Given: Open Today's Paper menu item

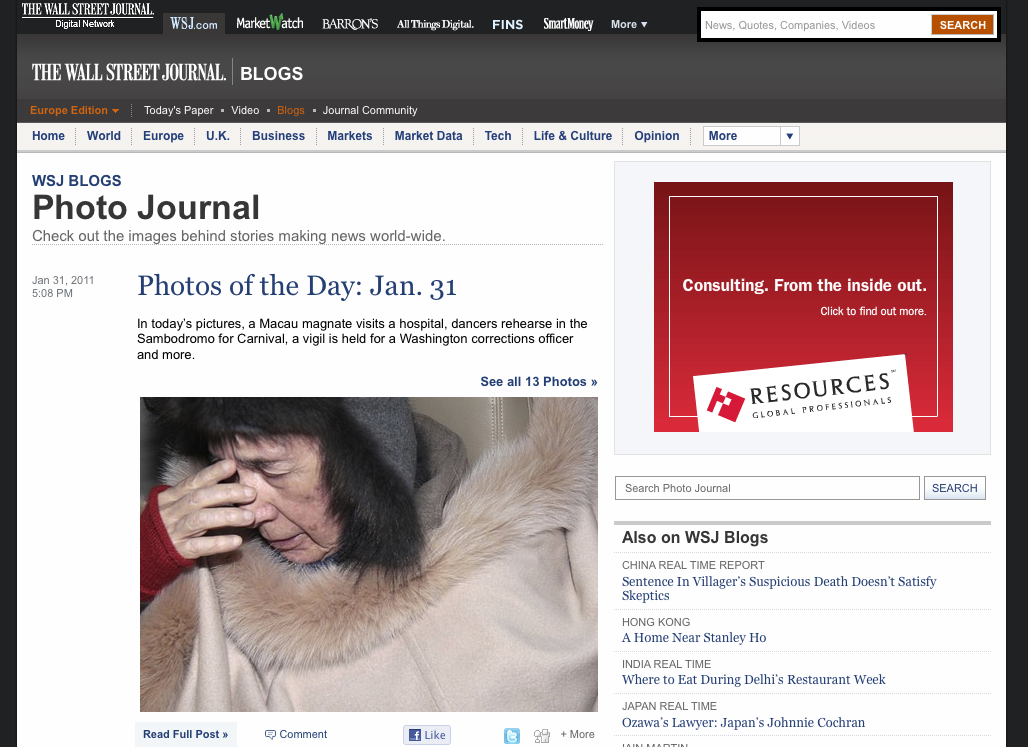Looking at the screenshot, I should pos(178,110).
